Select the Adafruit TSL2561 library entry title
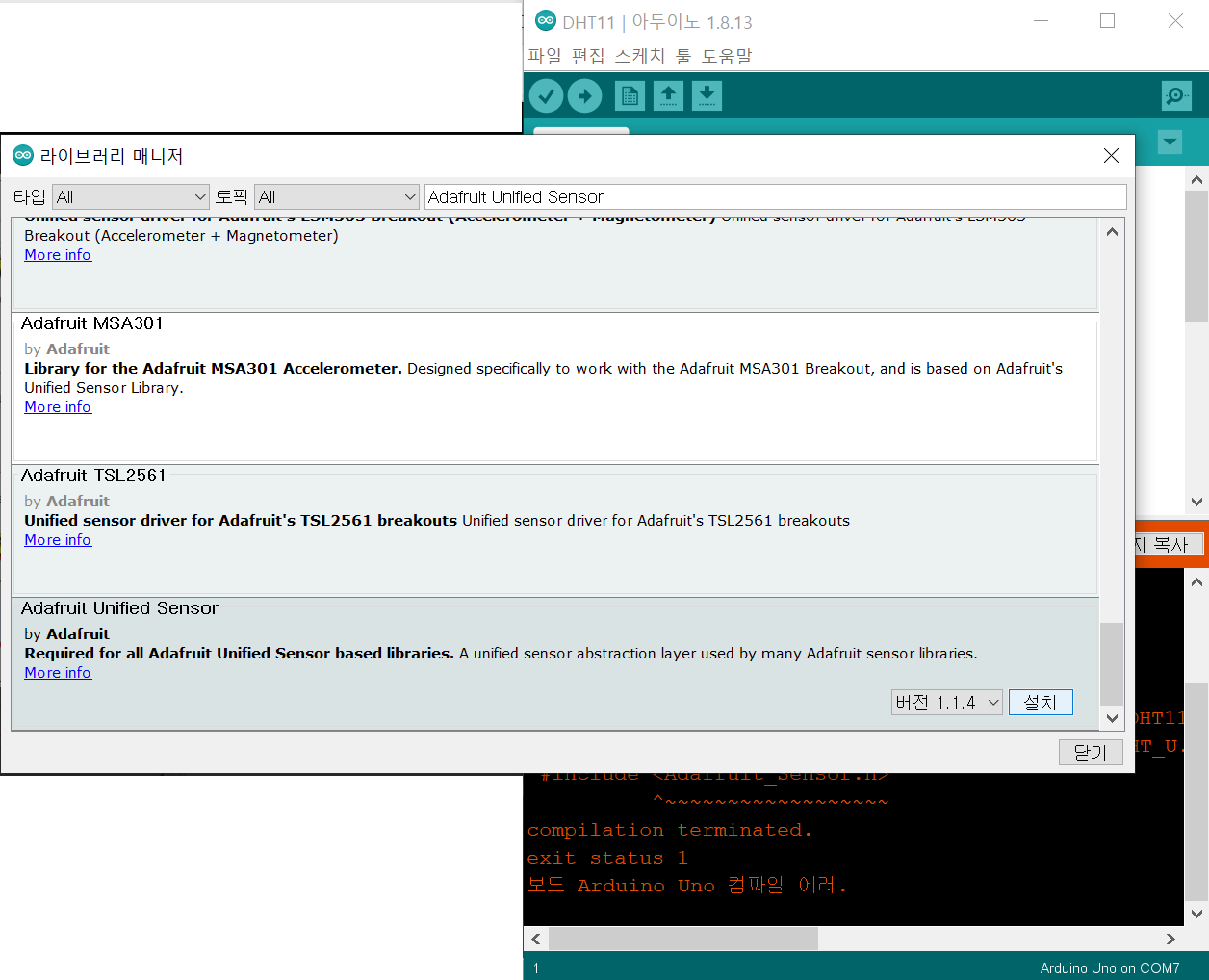This screenshot has height=980, width=1209. pos(93,476)
